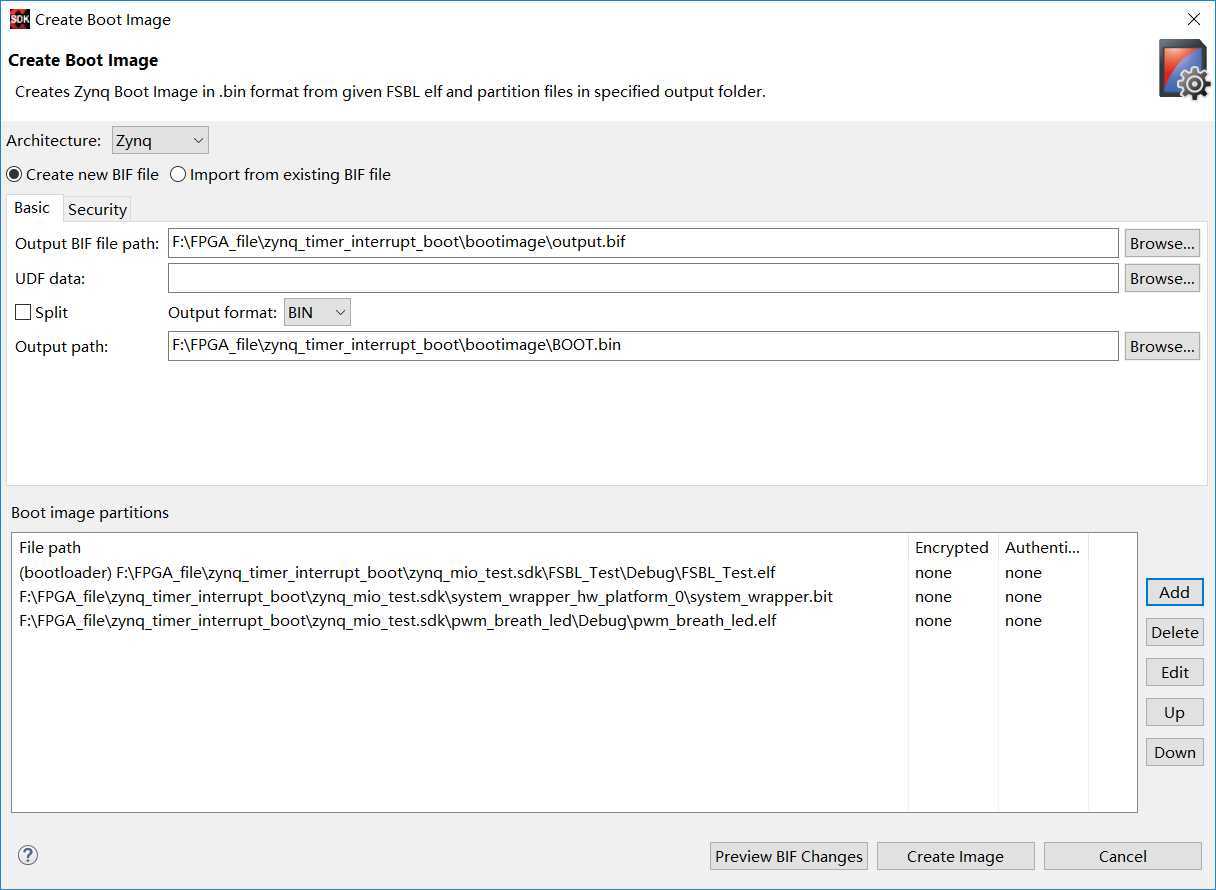Close the Create Boot Image dialog
This screenshot has width=1216, height=890.
click(x=1193, y=19)
